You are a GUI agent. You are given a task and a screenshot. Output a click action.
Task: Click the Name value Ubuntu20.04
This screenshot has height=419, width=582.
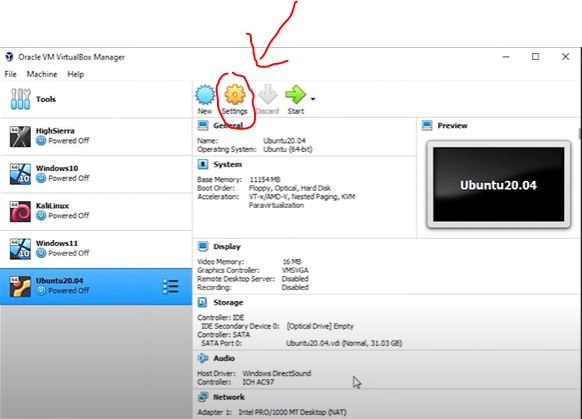(284, 141)
